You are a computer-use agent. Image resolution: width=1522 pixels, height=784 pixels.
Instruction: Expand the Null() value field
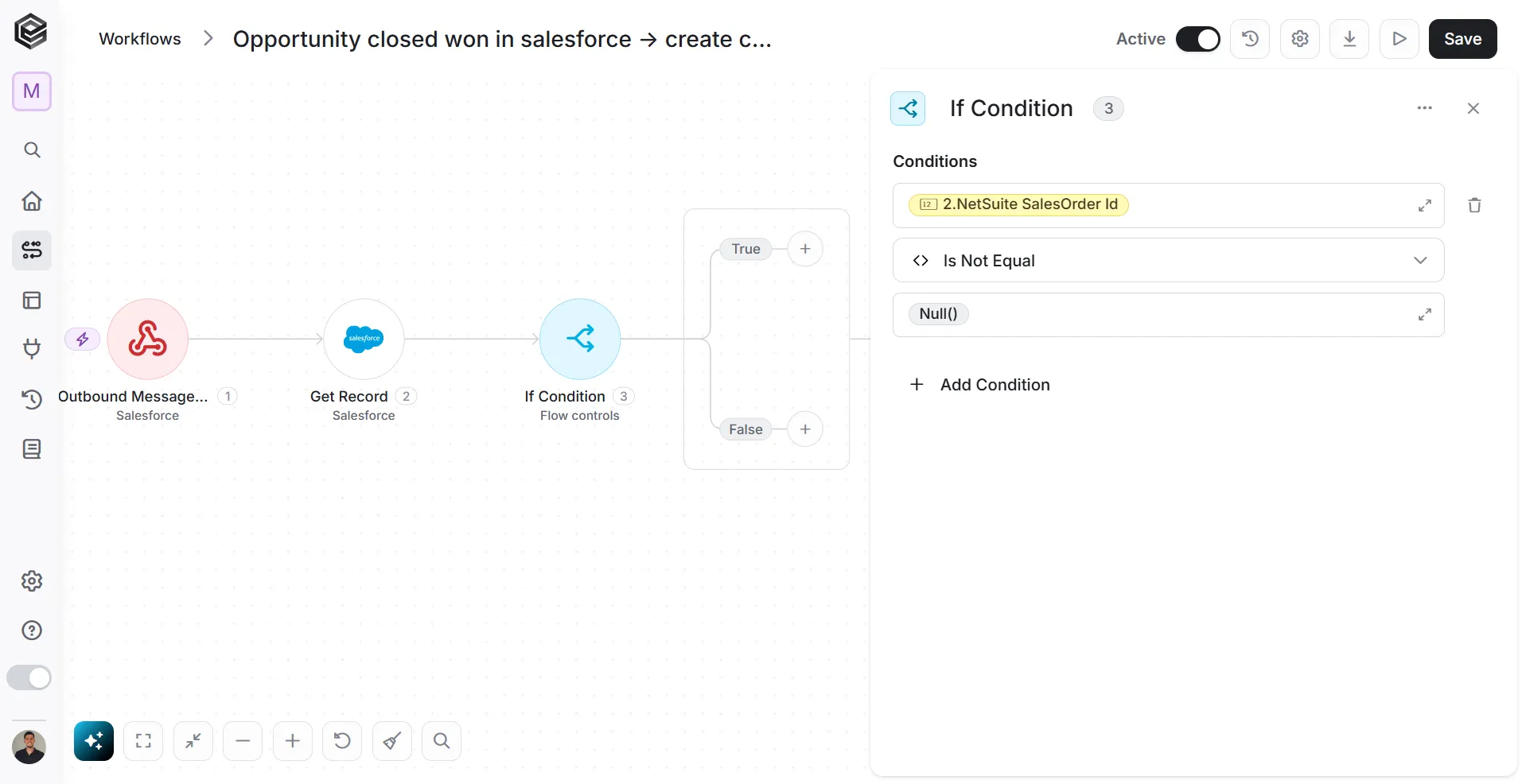pyautogui.click(x=1425, y=315)
